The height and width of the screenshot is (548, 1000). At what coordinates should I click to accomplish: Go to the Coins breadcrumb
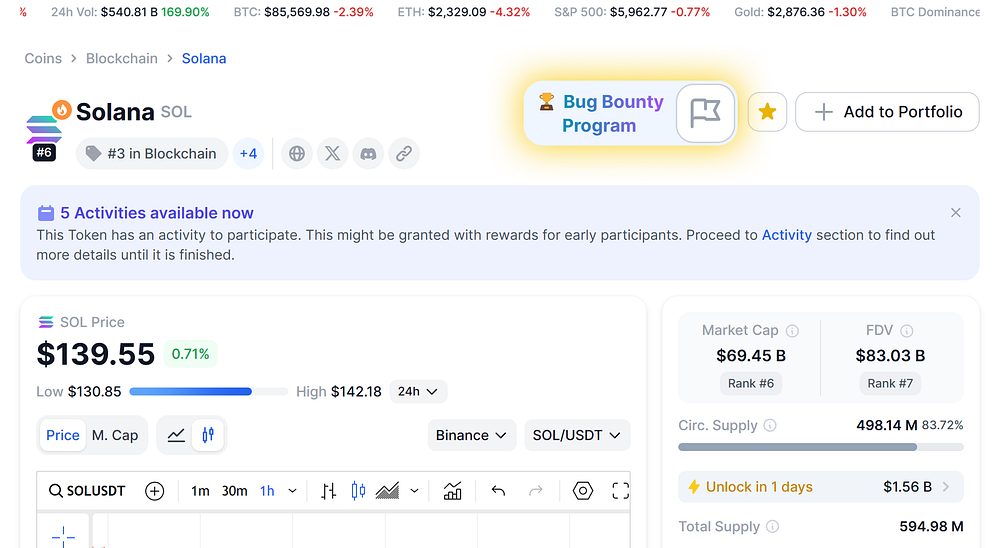click(43, 59)
